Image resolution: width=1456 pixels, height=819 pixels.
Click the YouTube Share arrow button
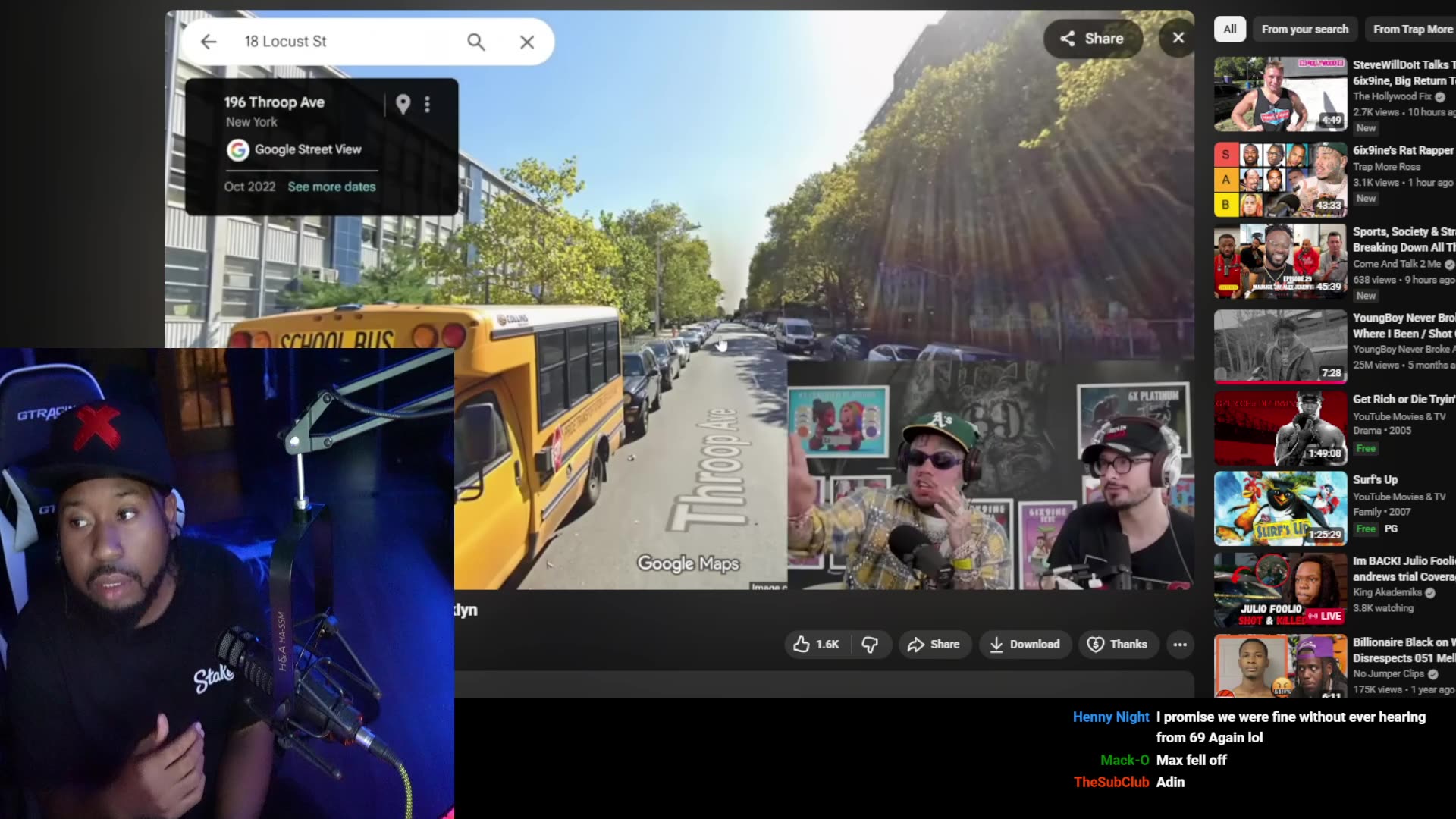tap(934, 645)
